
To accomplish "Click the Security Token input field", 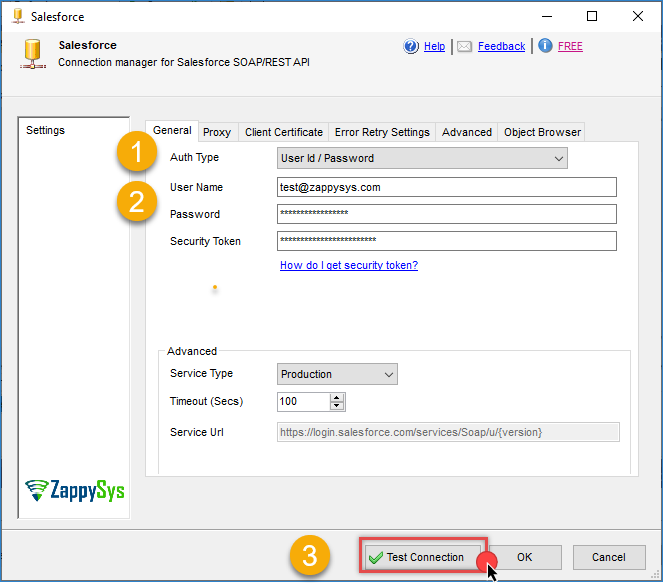I will (447, 241).
